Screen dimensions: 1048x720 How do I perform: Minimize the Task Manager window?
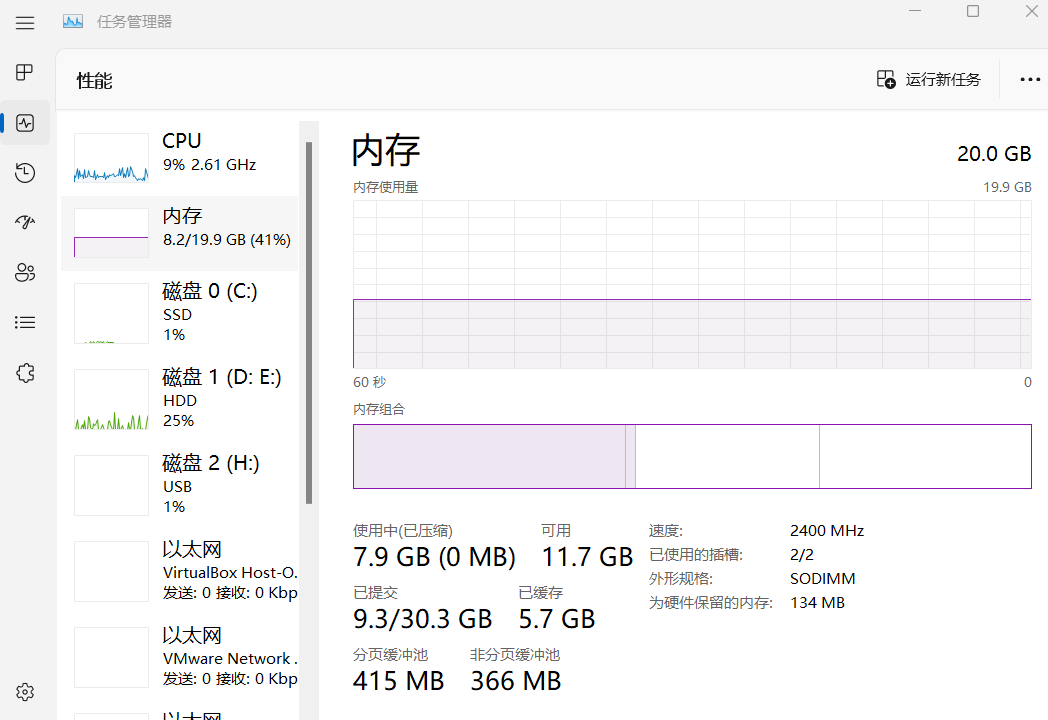tap(915, 11)
